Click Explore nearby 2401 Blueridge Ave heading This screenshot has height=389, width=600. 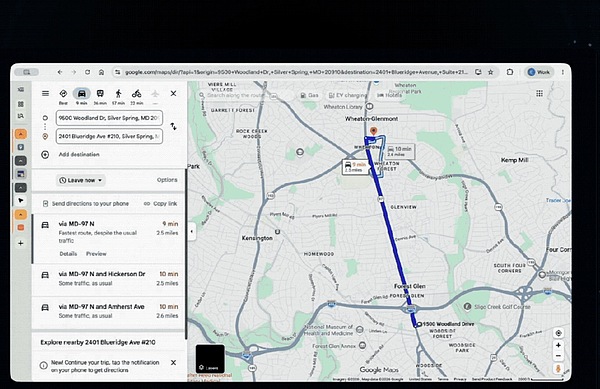(x=98, y=342)
